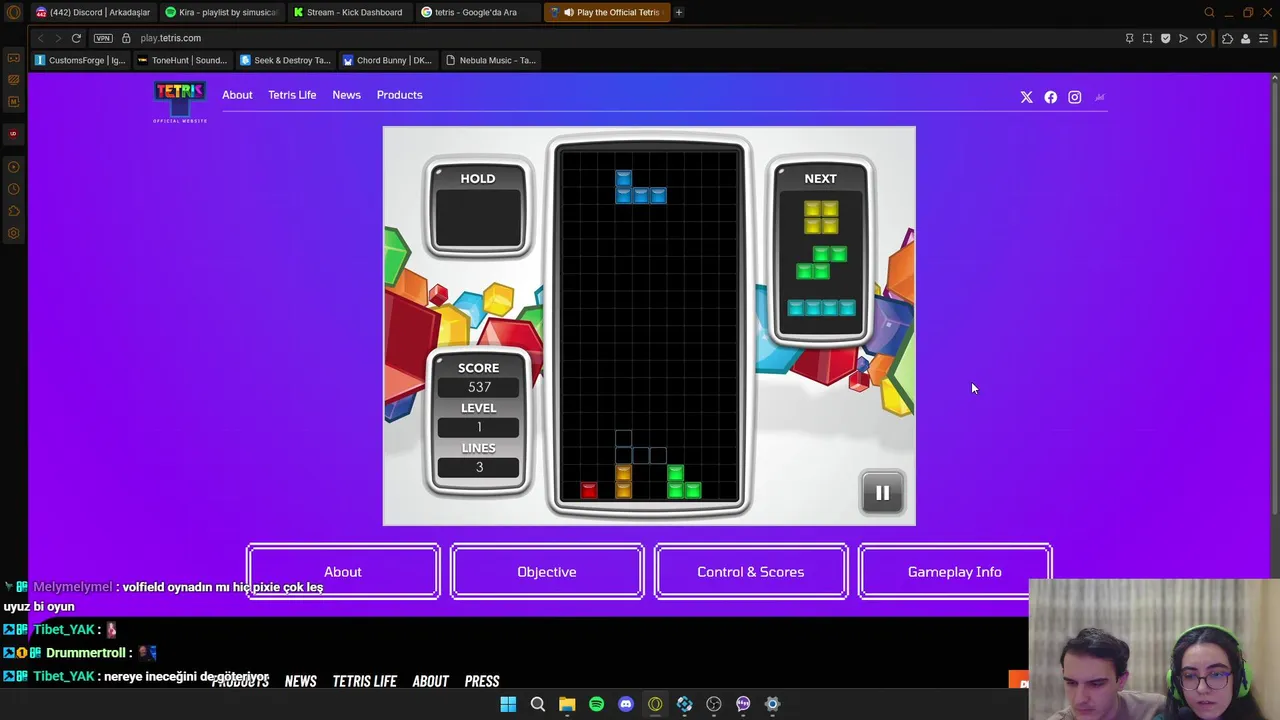Click the heart bookmark icon in toolbar
1280x720 pixels.
point(1201,38)
